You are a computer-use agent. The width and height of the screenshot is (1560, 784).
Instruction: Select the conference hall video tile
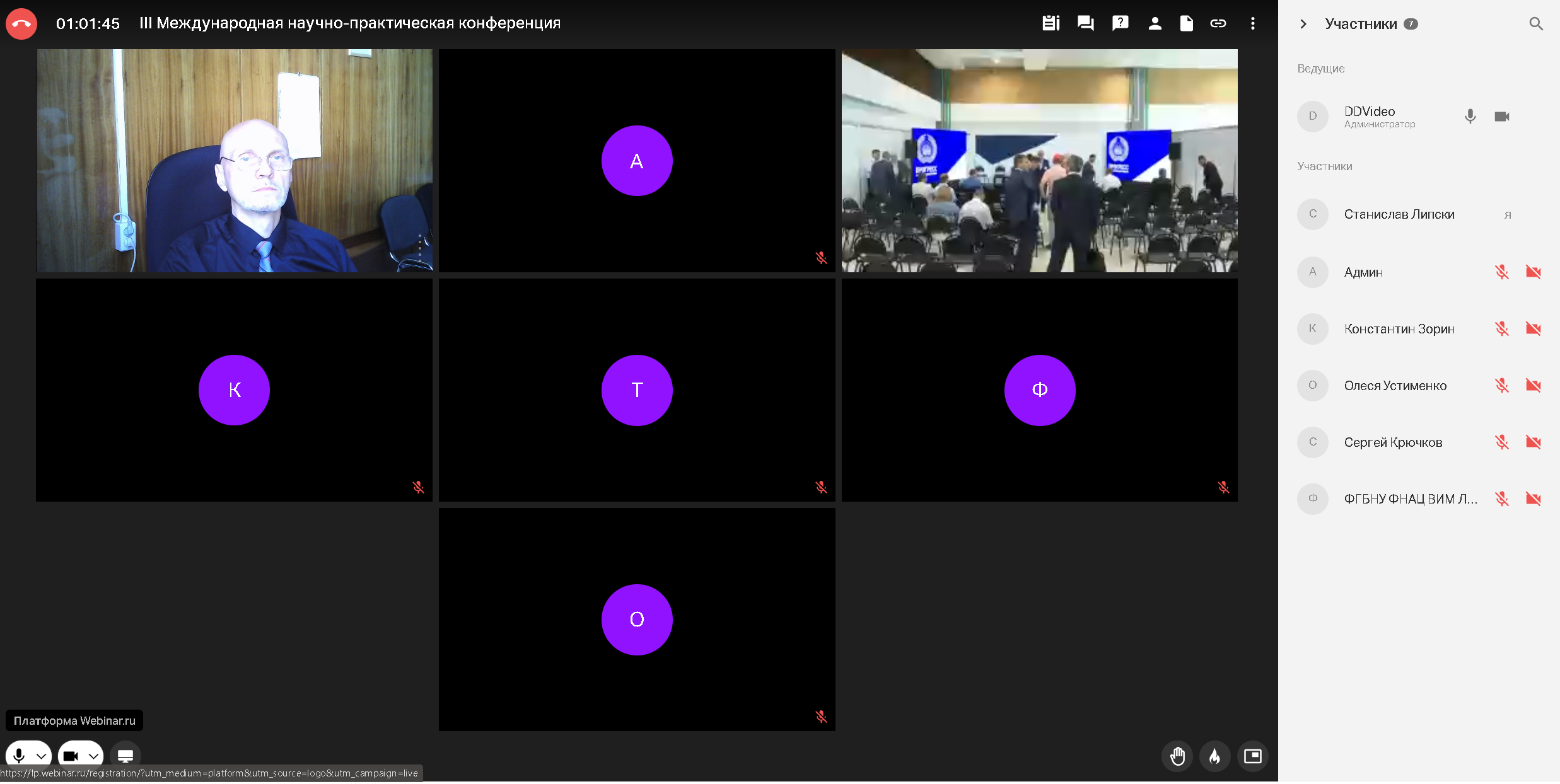[1039, 161]
